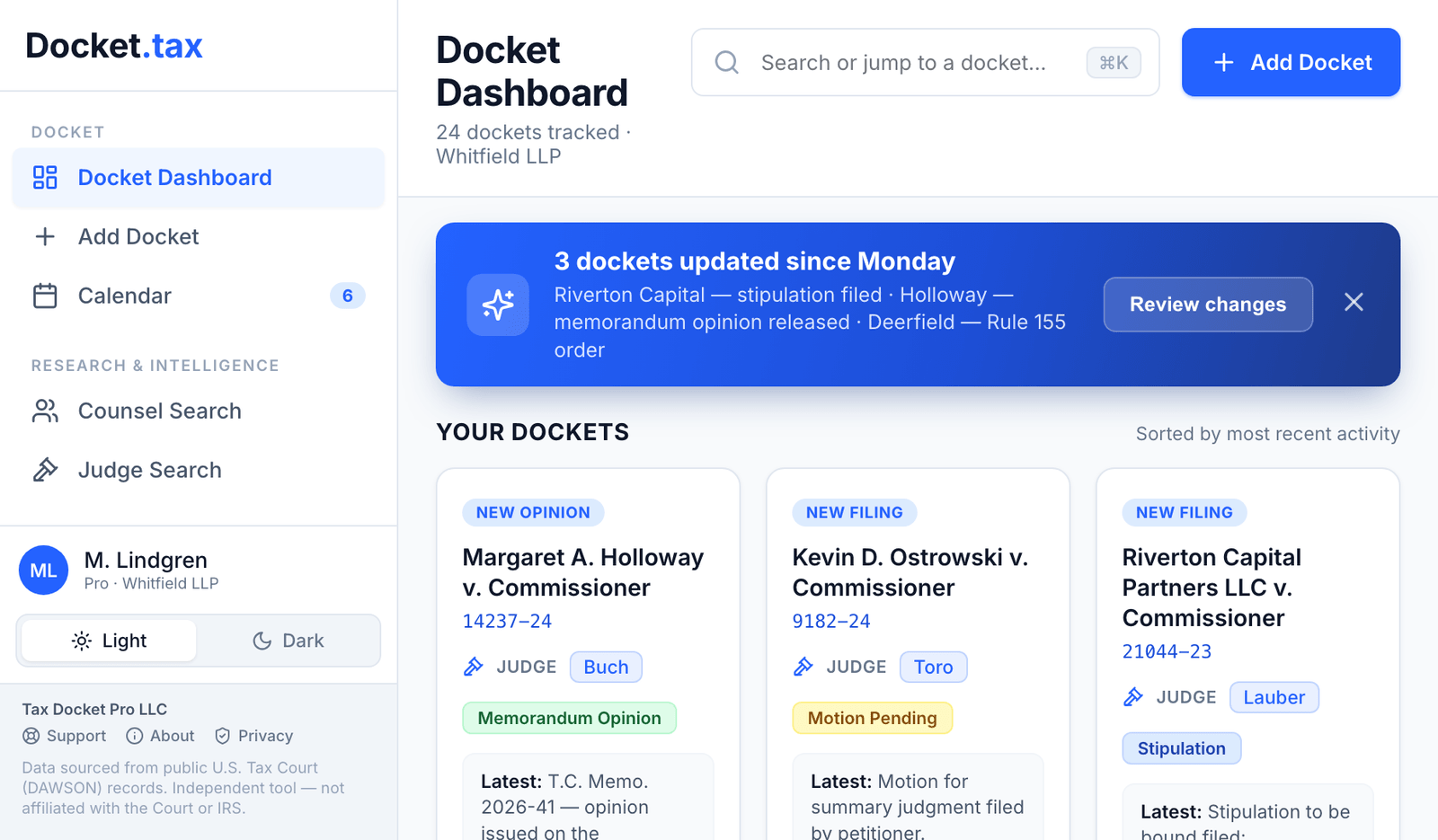Click the calendar icon in sidebar
The height and width of the screenshot is (840, 1438).
coord(45,296)
